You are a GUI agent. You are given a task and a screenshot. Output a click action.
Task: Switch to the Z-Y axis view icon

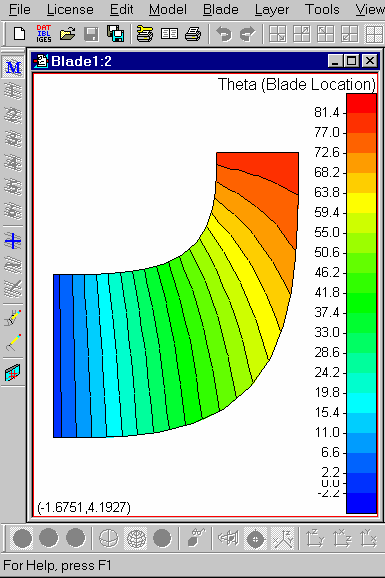coord(315,539)
